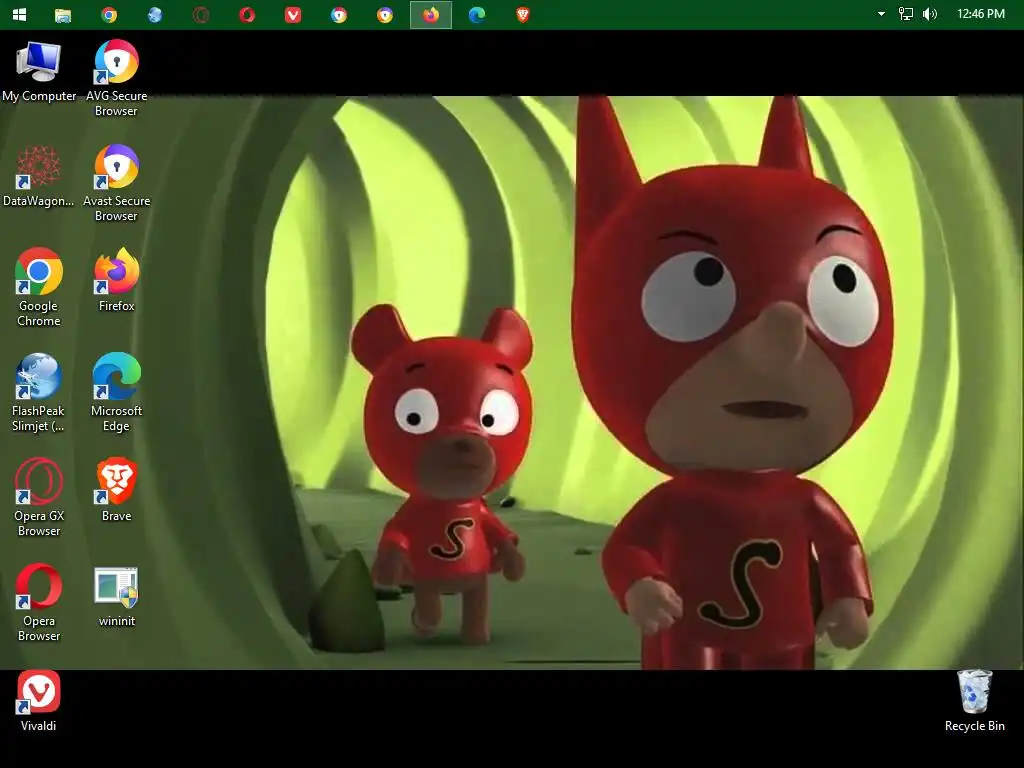
Task: Open Avast Secure Browser from the taskbar
Action: [x=385, y=15]
